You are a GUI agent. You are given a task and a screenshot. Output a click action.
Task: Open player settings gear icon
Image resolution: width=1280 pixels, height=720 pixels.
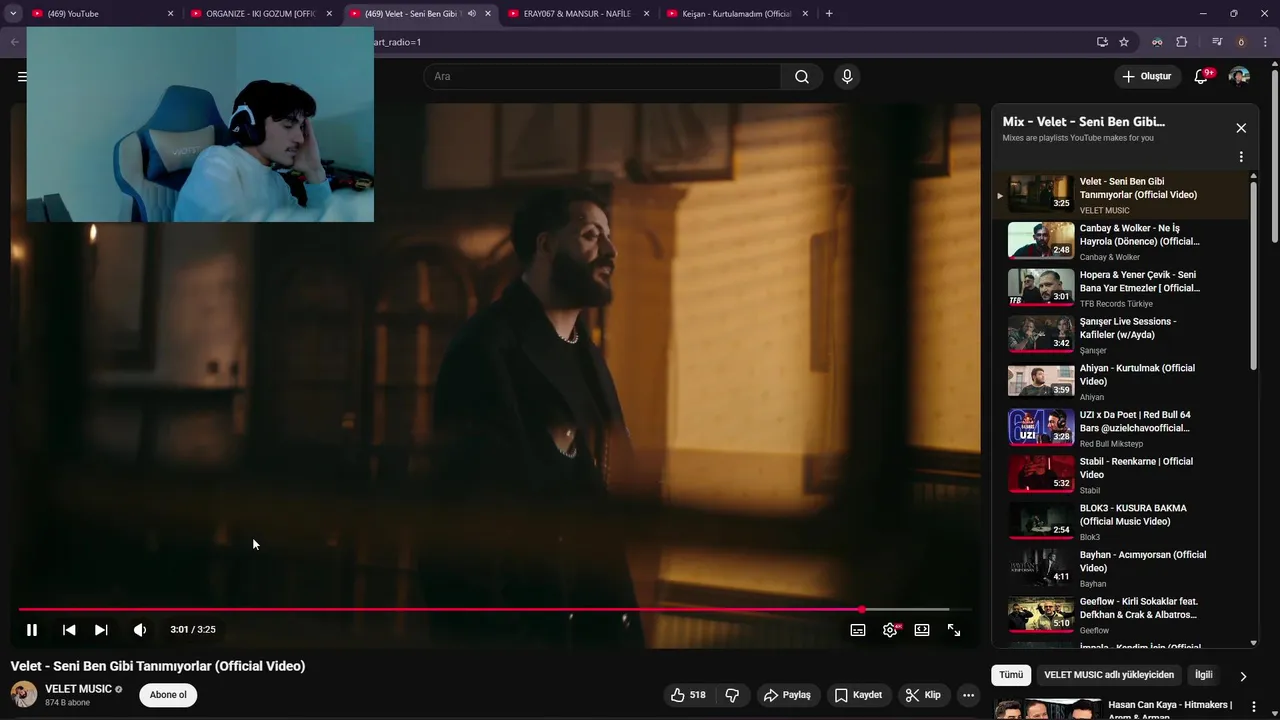pyautogui.click(x=890, y=630)
